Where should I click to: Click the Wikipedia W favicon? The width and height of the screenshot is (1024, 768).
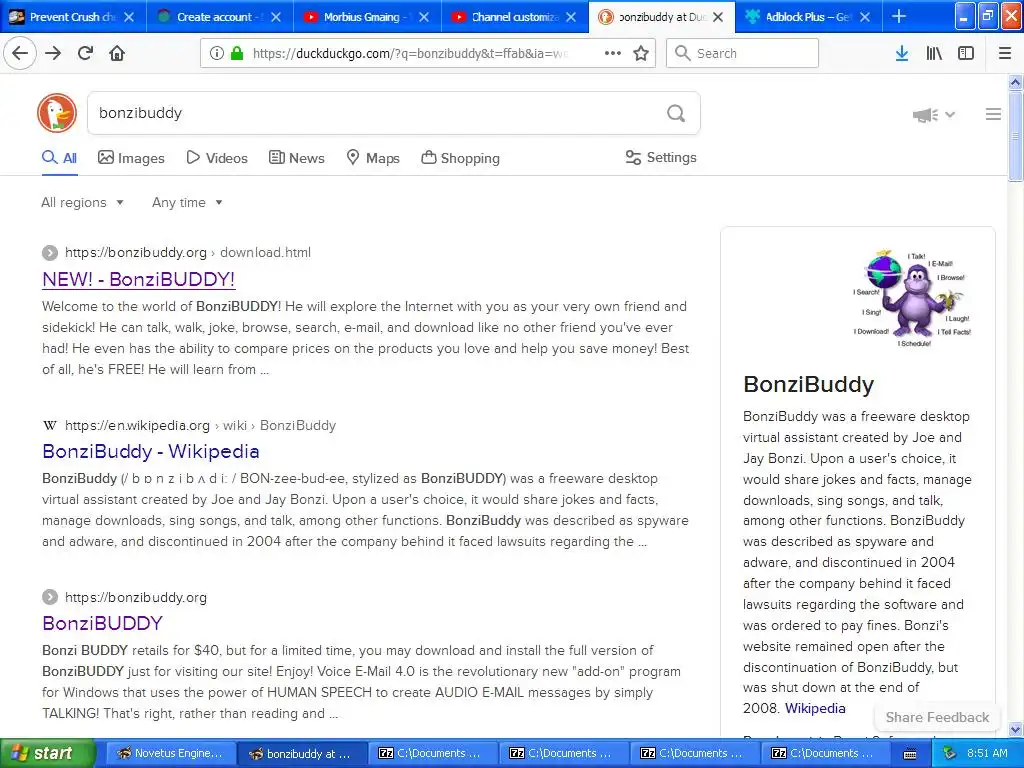pos(50,426)
